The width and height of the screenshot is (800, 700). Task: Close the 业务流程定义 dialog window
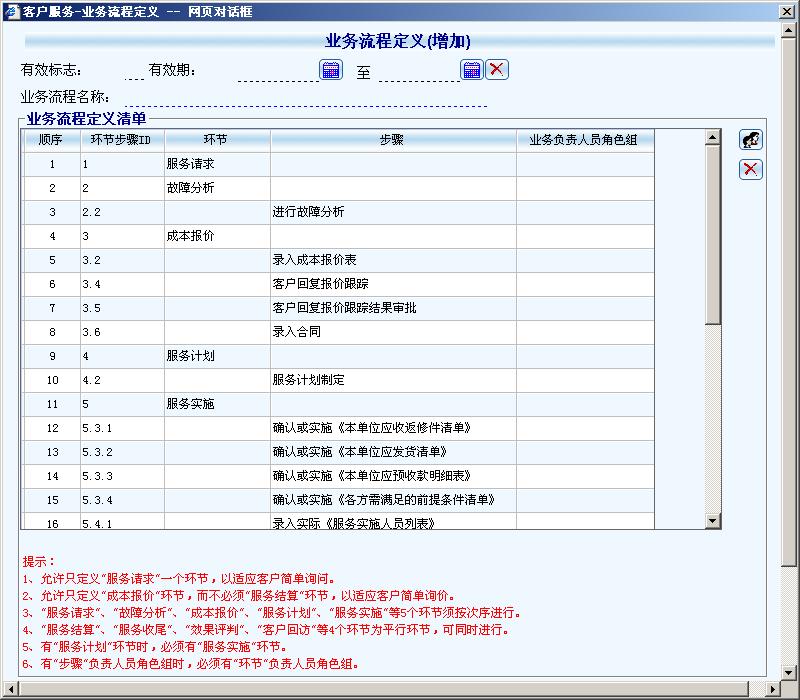coord(785,10)
